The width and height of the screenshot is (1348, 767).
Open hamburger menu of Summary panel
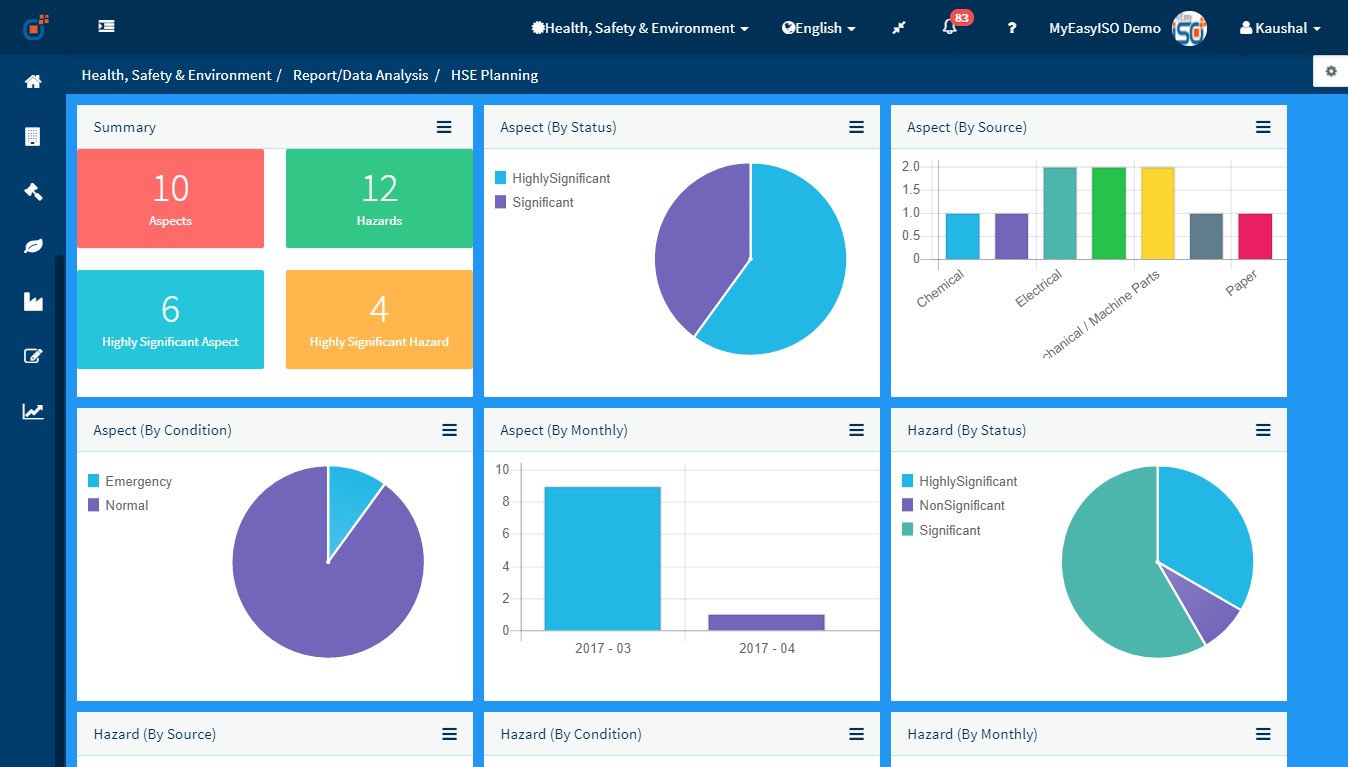444,127
